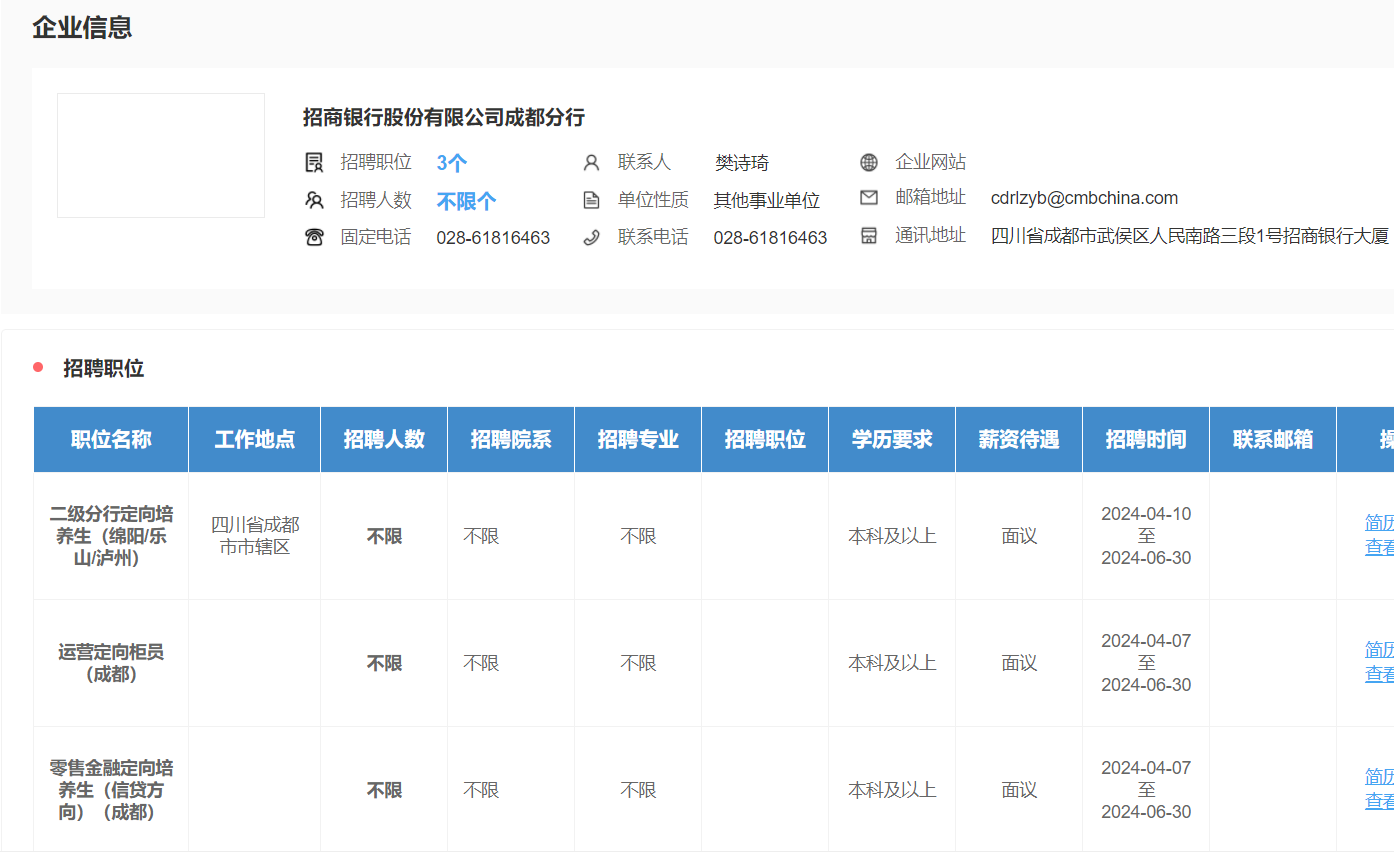
Task: Click the 薪资待遇 column header
Action: click(1018, 440)
